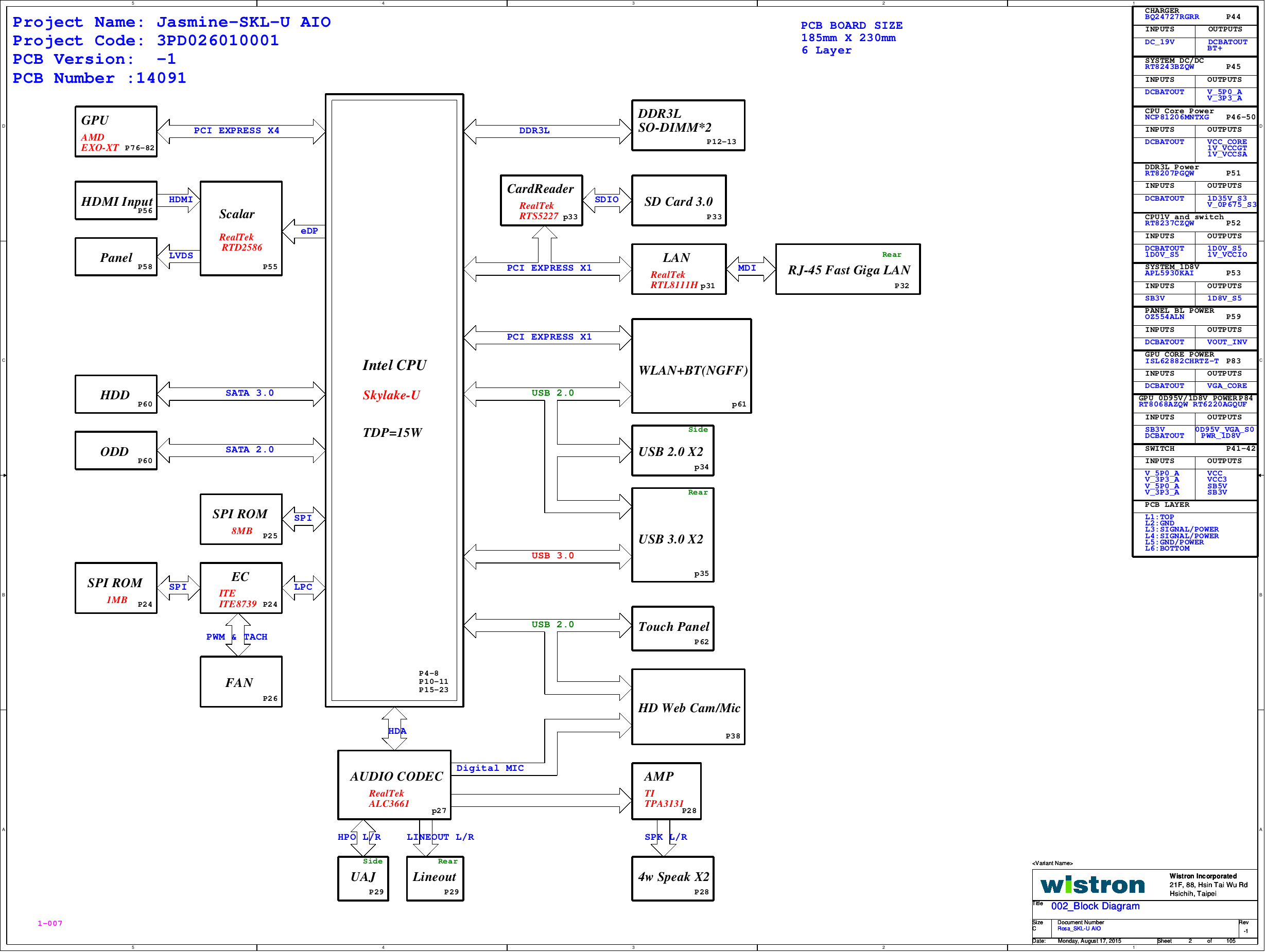Select the GPU AMD EXO-XT block
Viewport: 1266px width, 952px height.
[x=116, y=132]
